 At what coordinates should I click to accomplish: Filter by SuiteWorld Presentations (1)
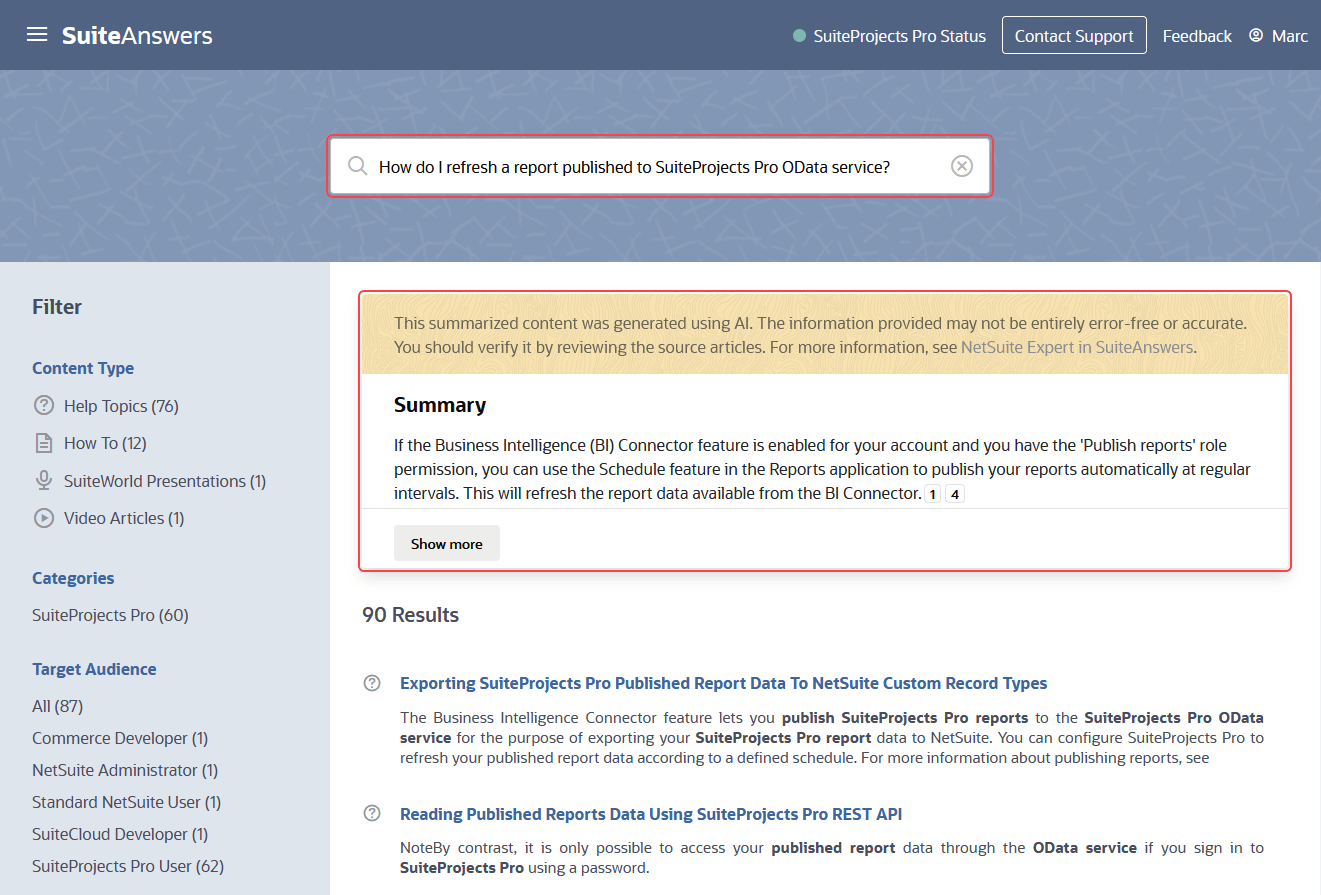165,481
